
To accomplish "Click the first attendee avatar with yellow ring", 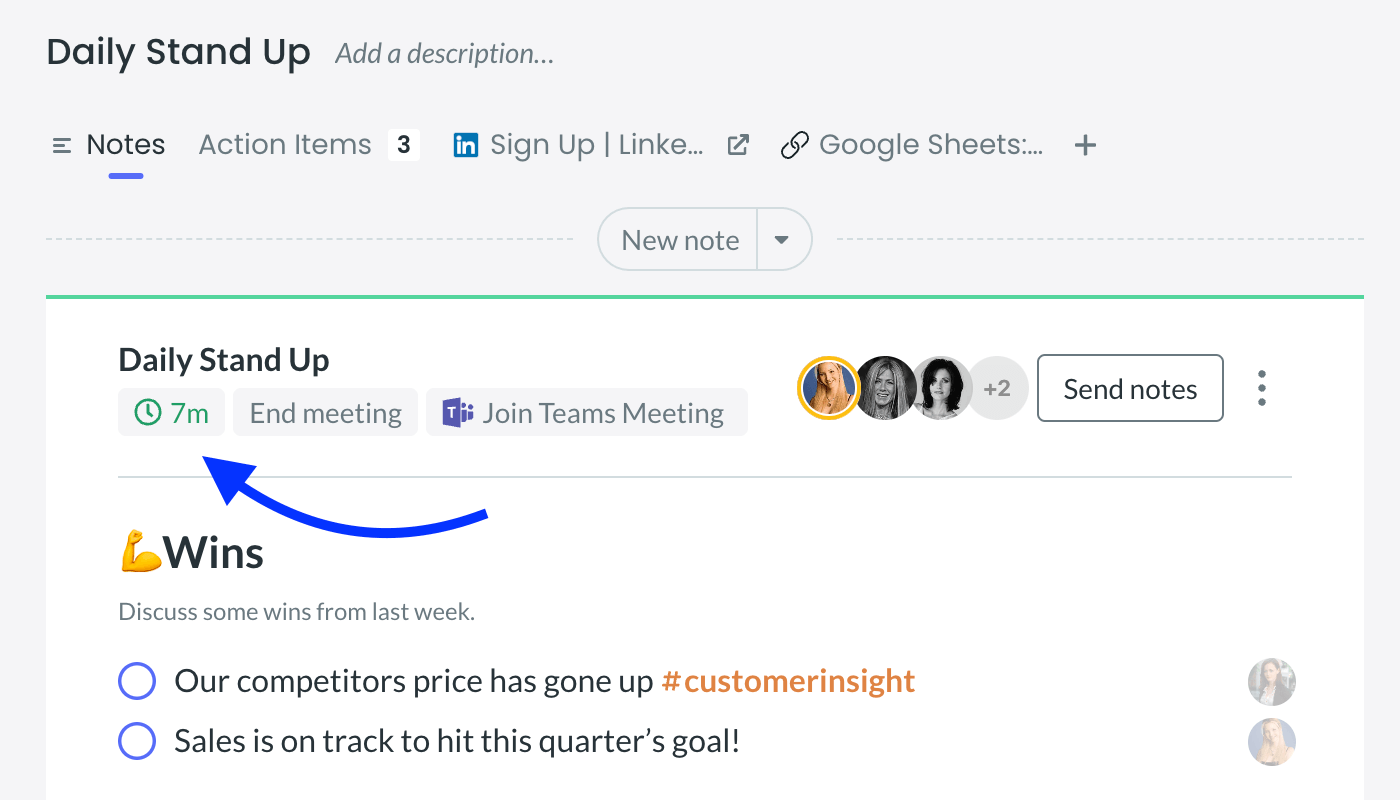I will (x=828, y=388).
